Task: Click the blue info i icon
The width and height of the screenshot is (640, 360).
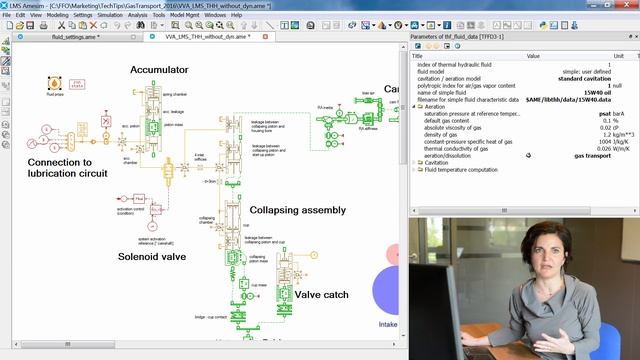Action: [447, 25]
